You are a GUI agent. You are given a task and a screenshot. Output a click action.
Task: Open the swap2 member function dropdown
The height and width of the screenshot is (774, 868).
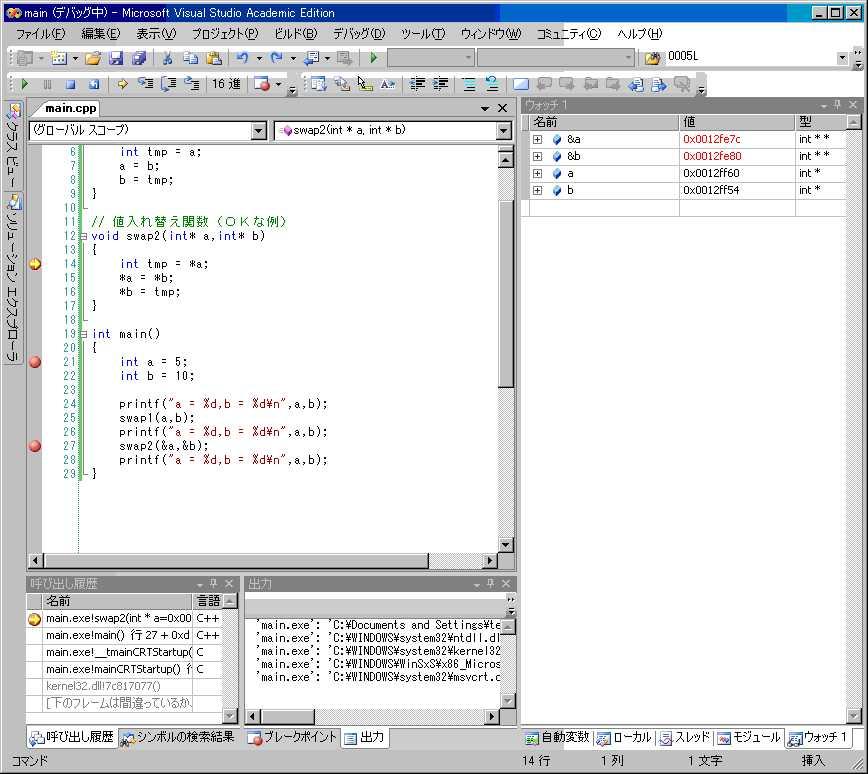[503, 131]
